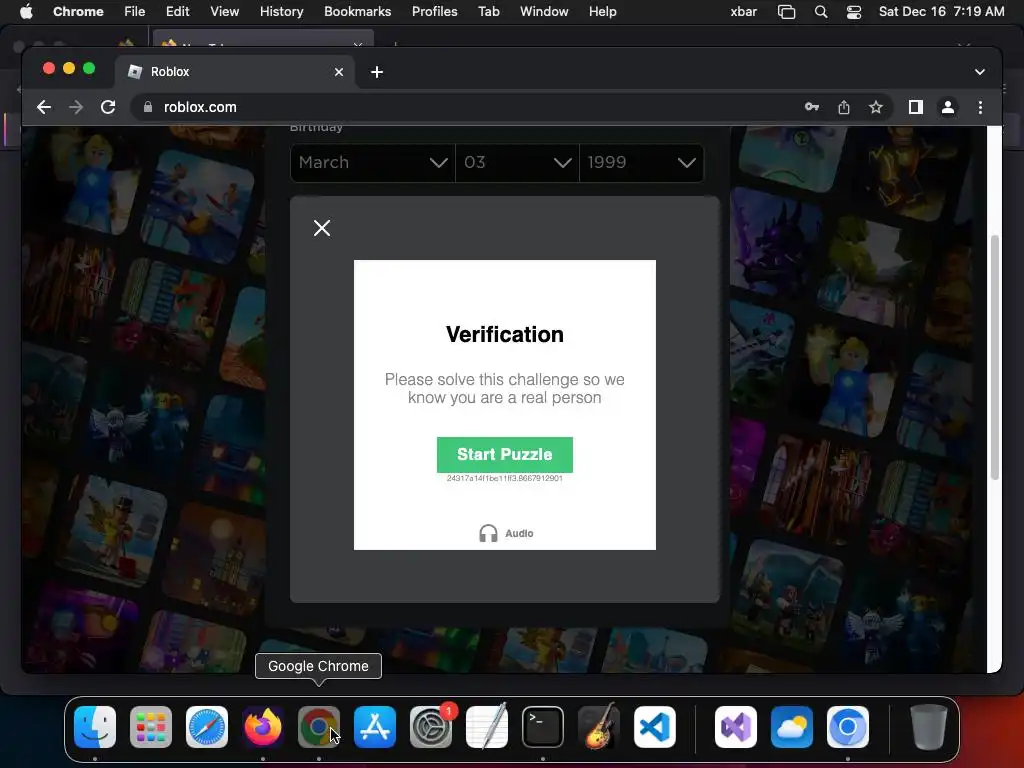The width and height of the screenshot is (1024, 768).
Task: Open Trash from the dock
Action: coord(929,727)
